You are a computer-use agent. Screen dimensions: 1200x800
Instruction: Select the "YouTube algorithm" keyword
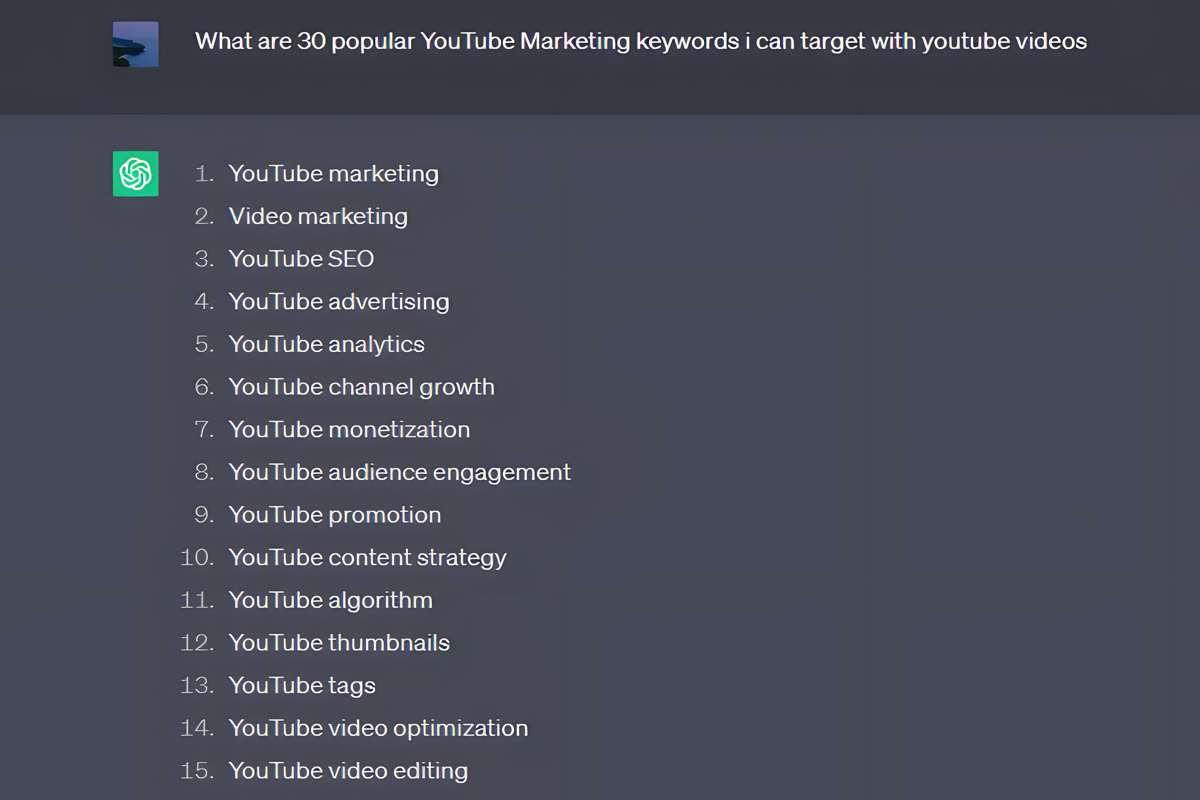click(x=330, y=600)
